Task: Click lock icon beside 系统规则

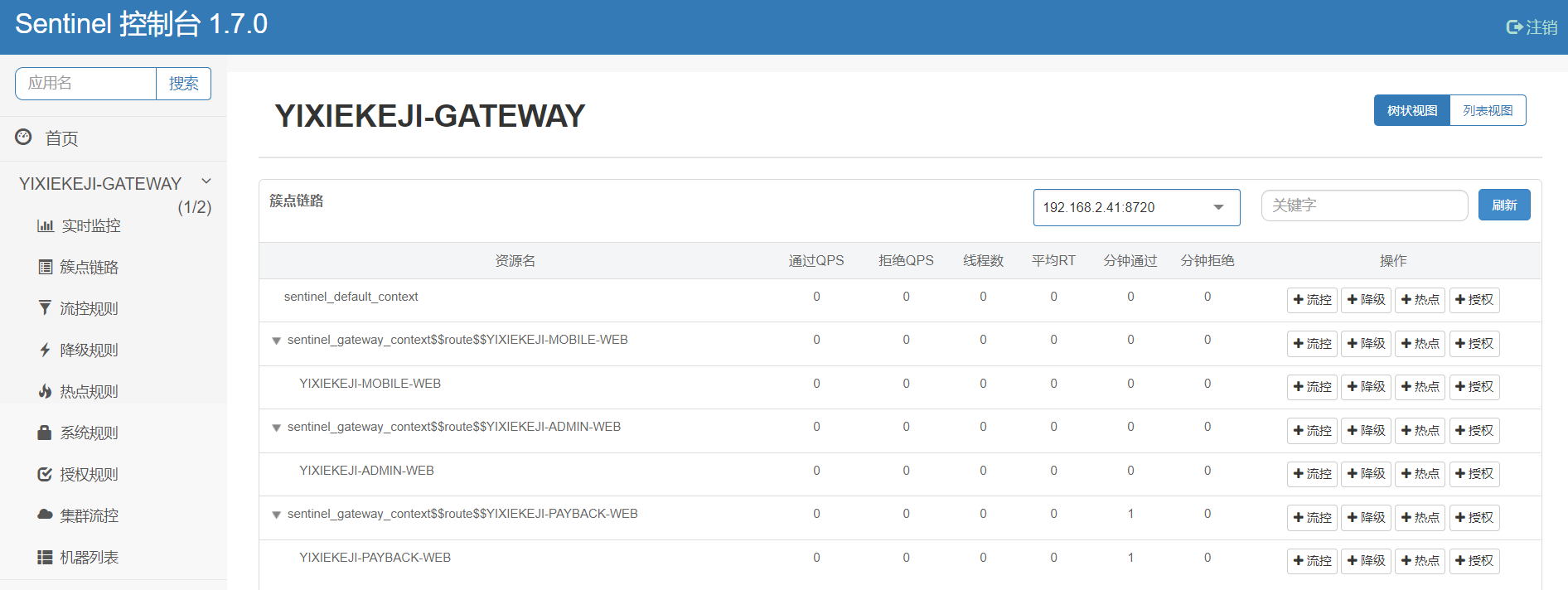Action: coord(45,433)
